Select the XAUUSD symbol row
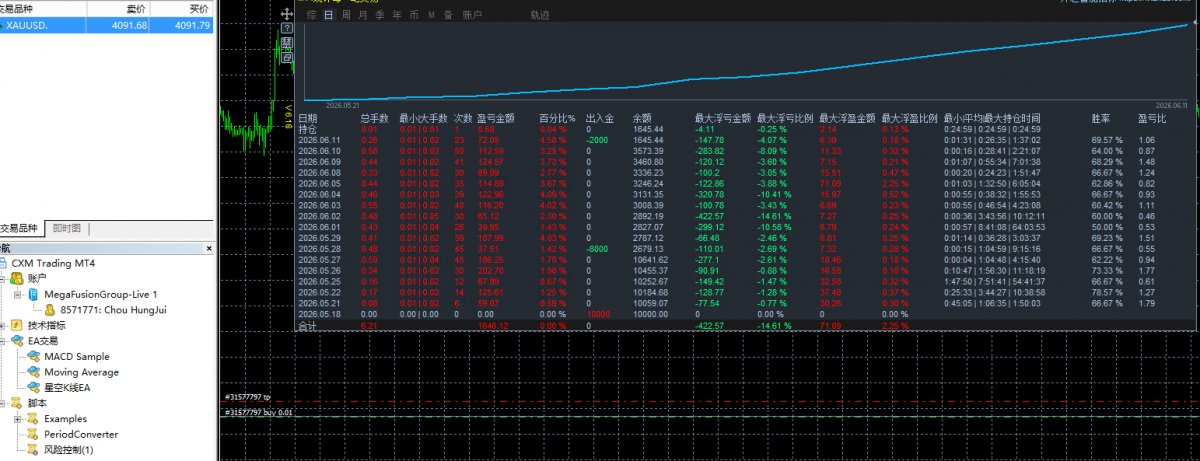This screenshot has width=1200, height=461. [108, 25]
